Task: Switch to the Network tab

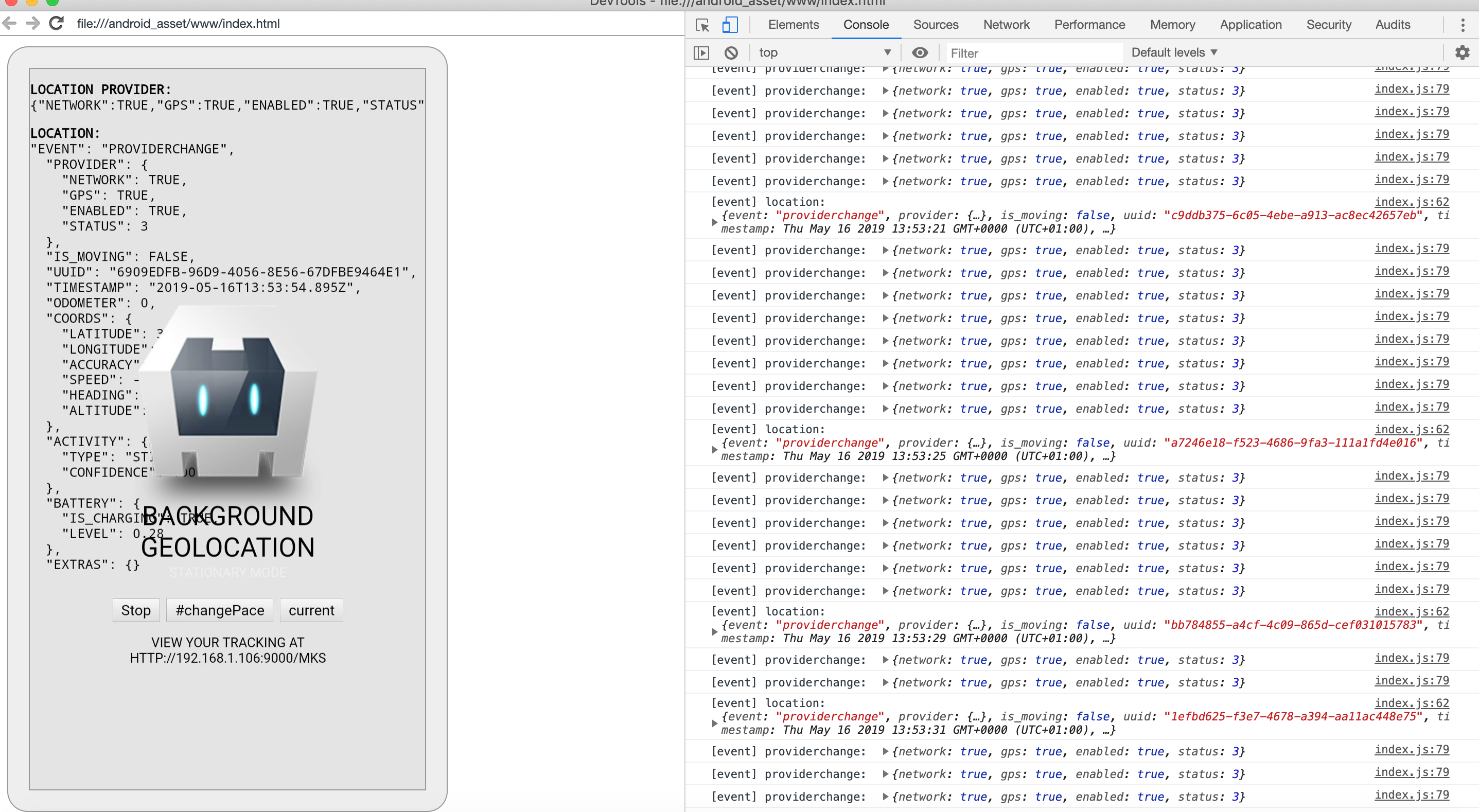Action: click(x=1006, y=25)
